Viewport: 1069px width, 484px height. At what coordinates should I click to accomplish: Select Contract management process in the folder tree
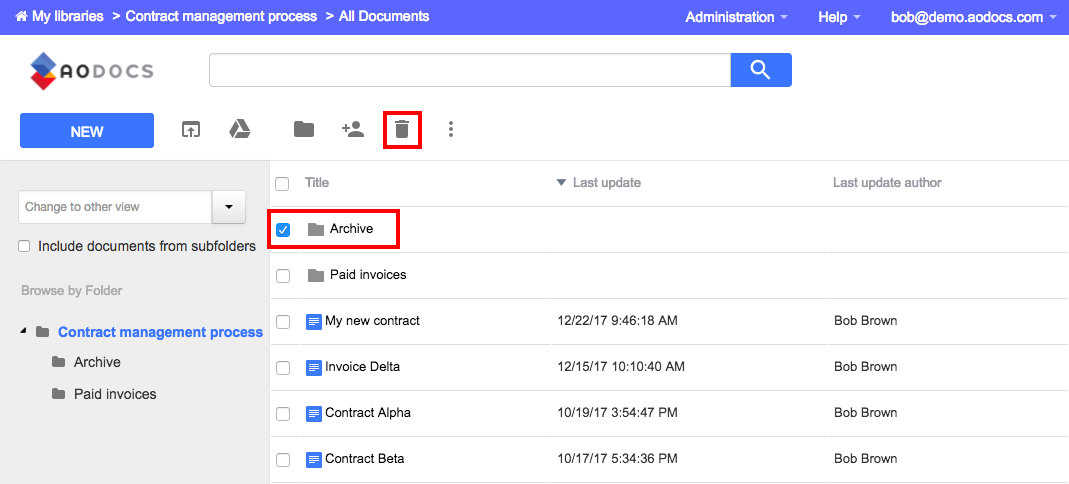(160, 332)
